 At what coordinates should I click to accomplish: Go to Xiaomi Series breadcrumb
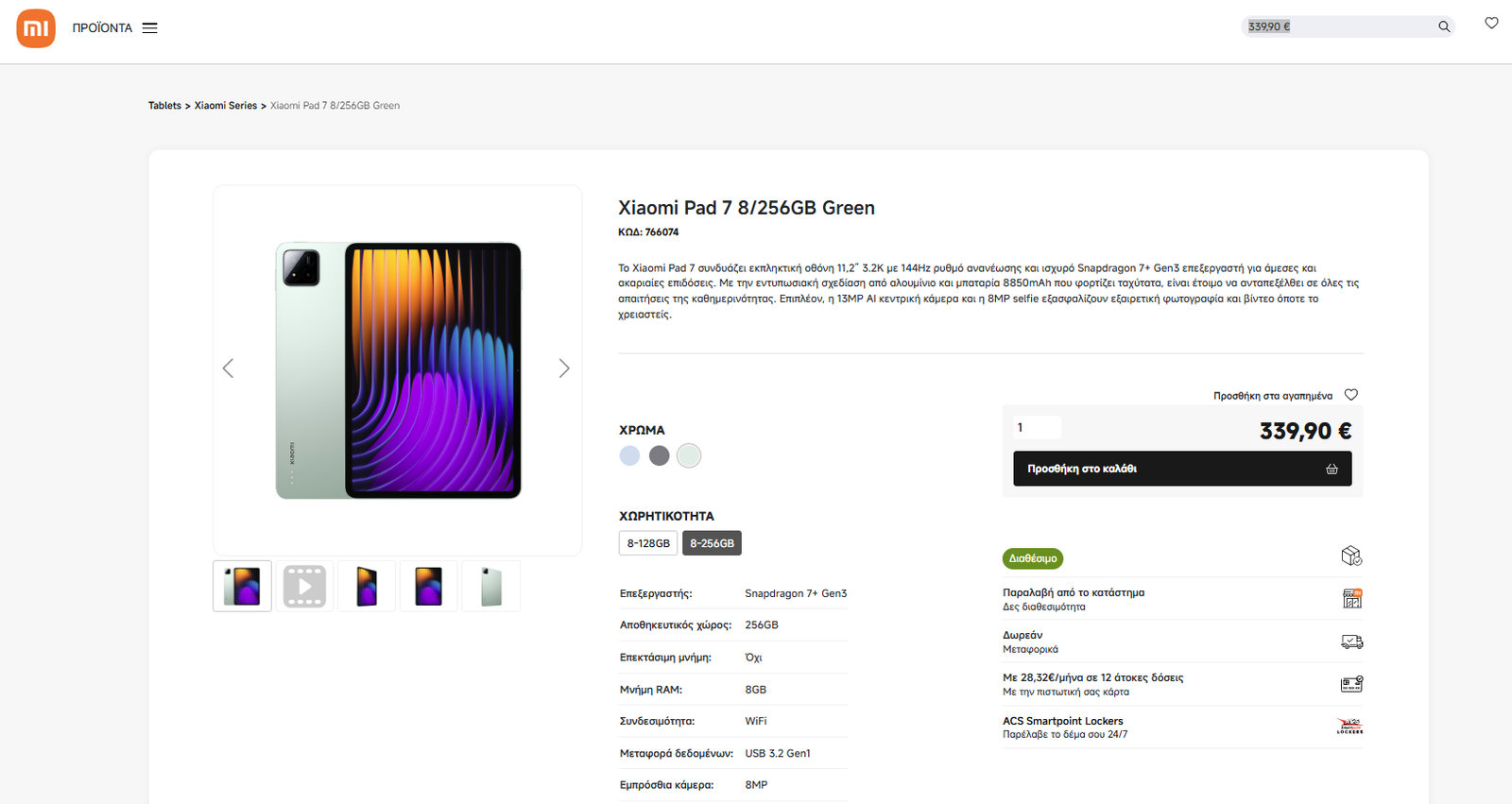226,106
